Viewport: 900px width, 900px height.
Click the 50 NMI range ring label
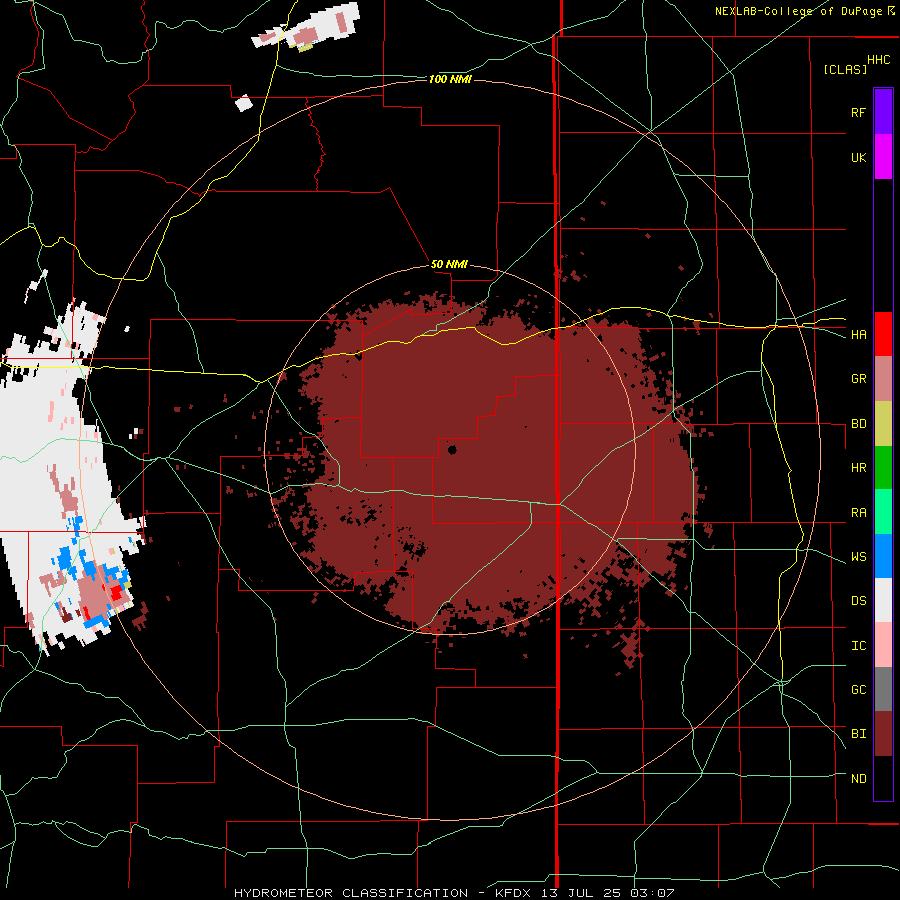449,265
